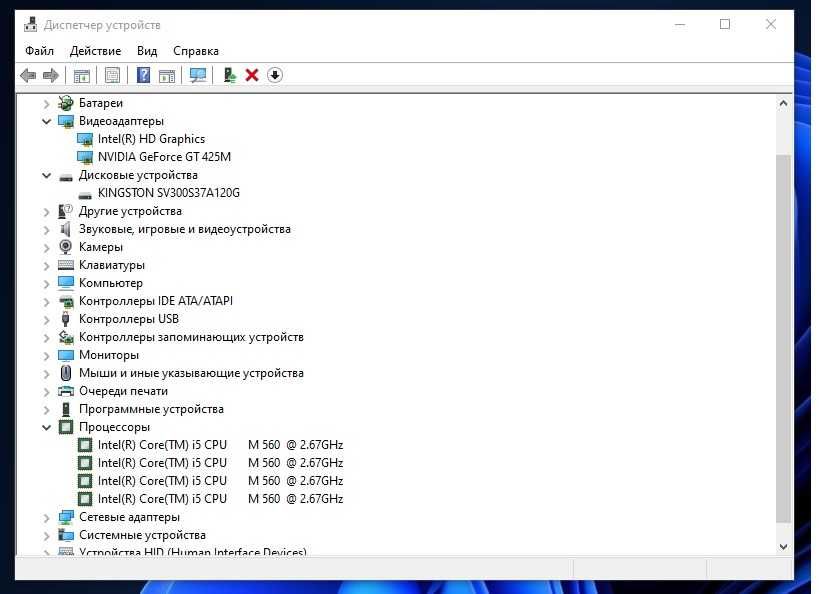Screen dimensions: 819x594
Task: Click the vertical scrollbar thumb
Action: [783, 338]
